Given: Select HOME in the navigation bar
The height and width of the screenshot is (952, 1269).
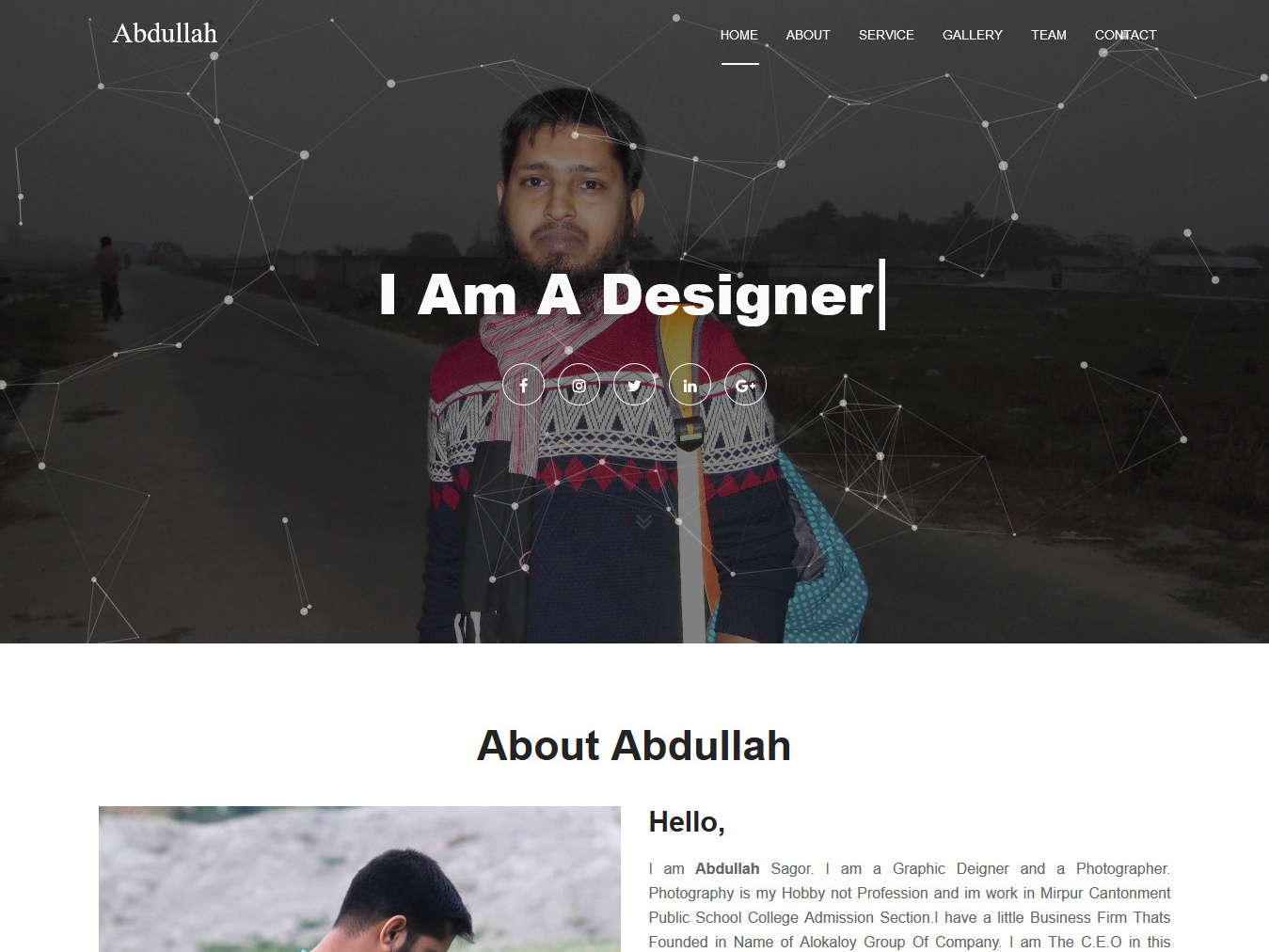Looking at the screenshot, I should tap(739, 35).
